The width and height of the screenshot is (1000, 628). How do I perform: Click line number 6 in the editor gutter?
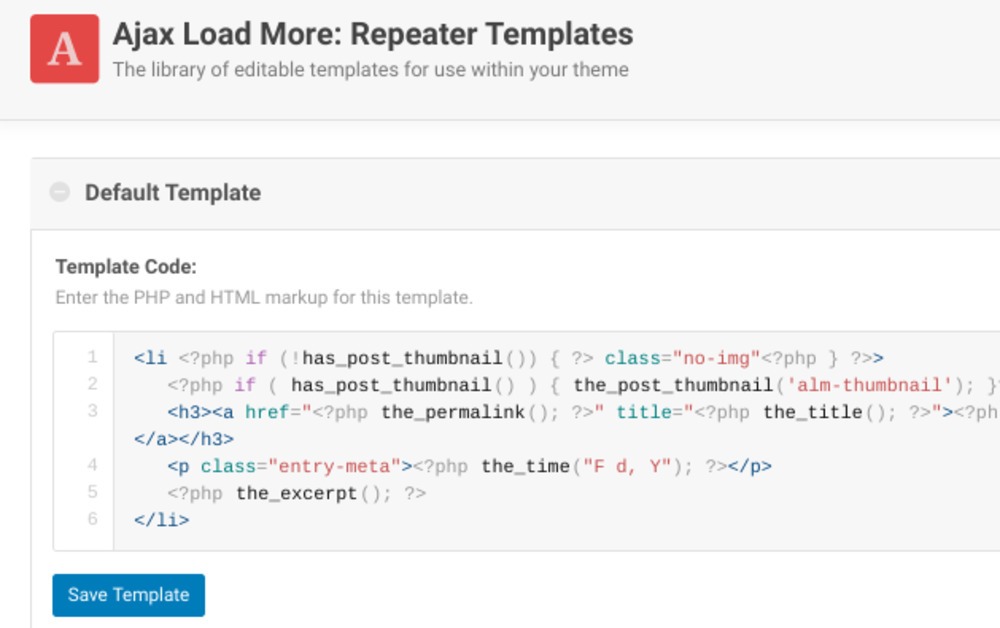pyautogui.click(x=92, y=519)
